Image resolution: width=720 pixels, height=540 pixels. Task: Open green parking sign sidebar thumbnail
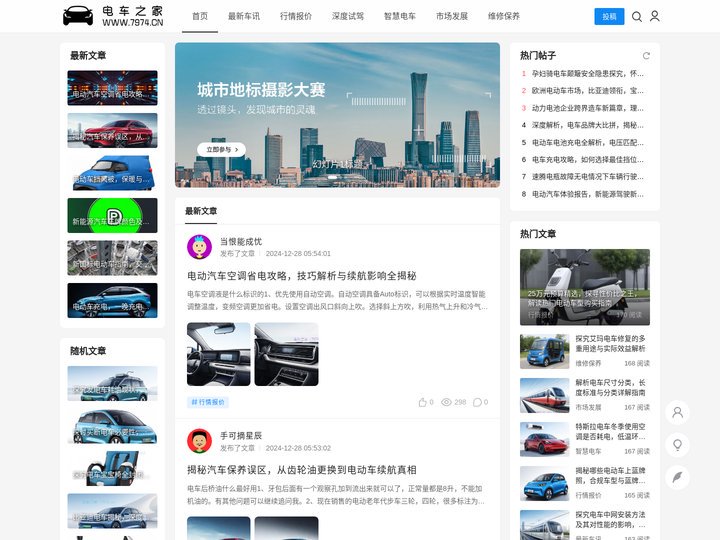coord(112,215)
